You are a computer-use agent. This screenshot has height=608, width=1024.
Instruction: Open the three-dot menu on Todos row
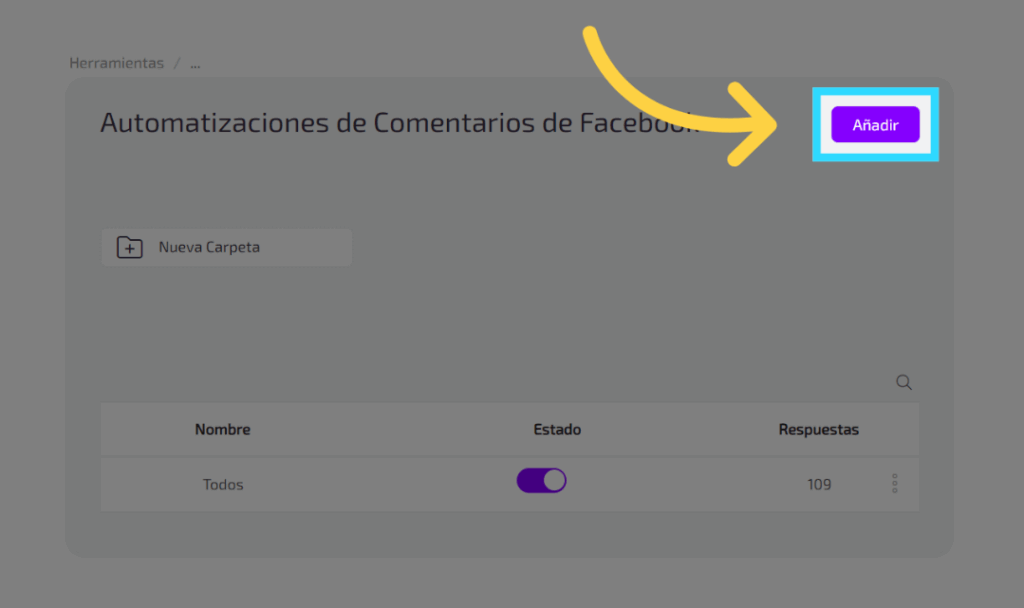click(894, 484)
